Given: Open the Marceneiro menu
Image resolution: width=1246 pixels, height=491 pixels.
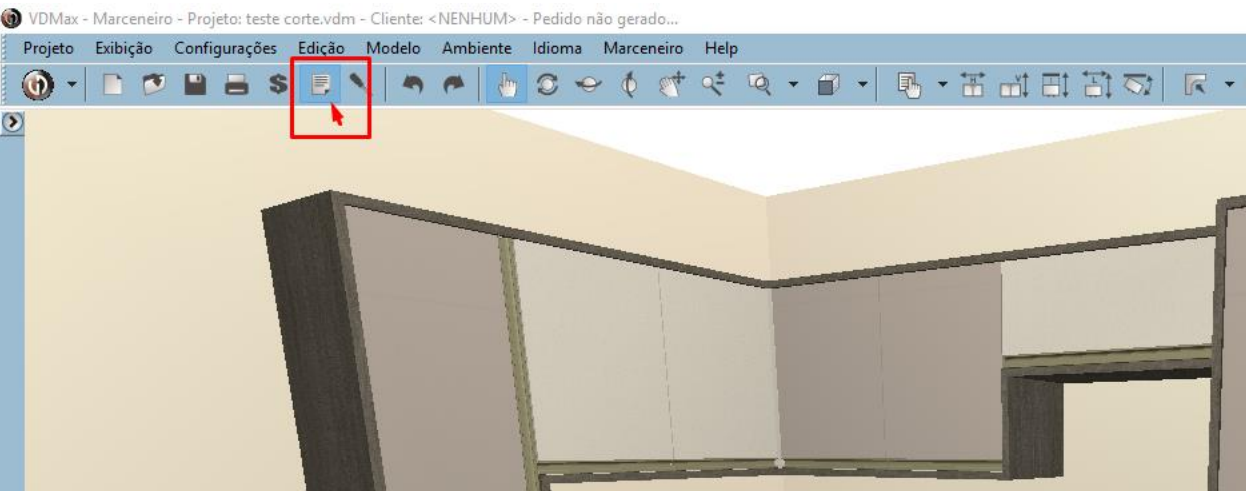Looking at the screenshot, I should (643, 48).
